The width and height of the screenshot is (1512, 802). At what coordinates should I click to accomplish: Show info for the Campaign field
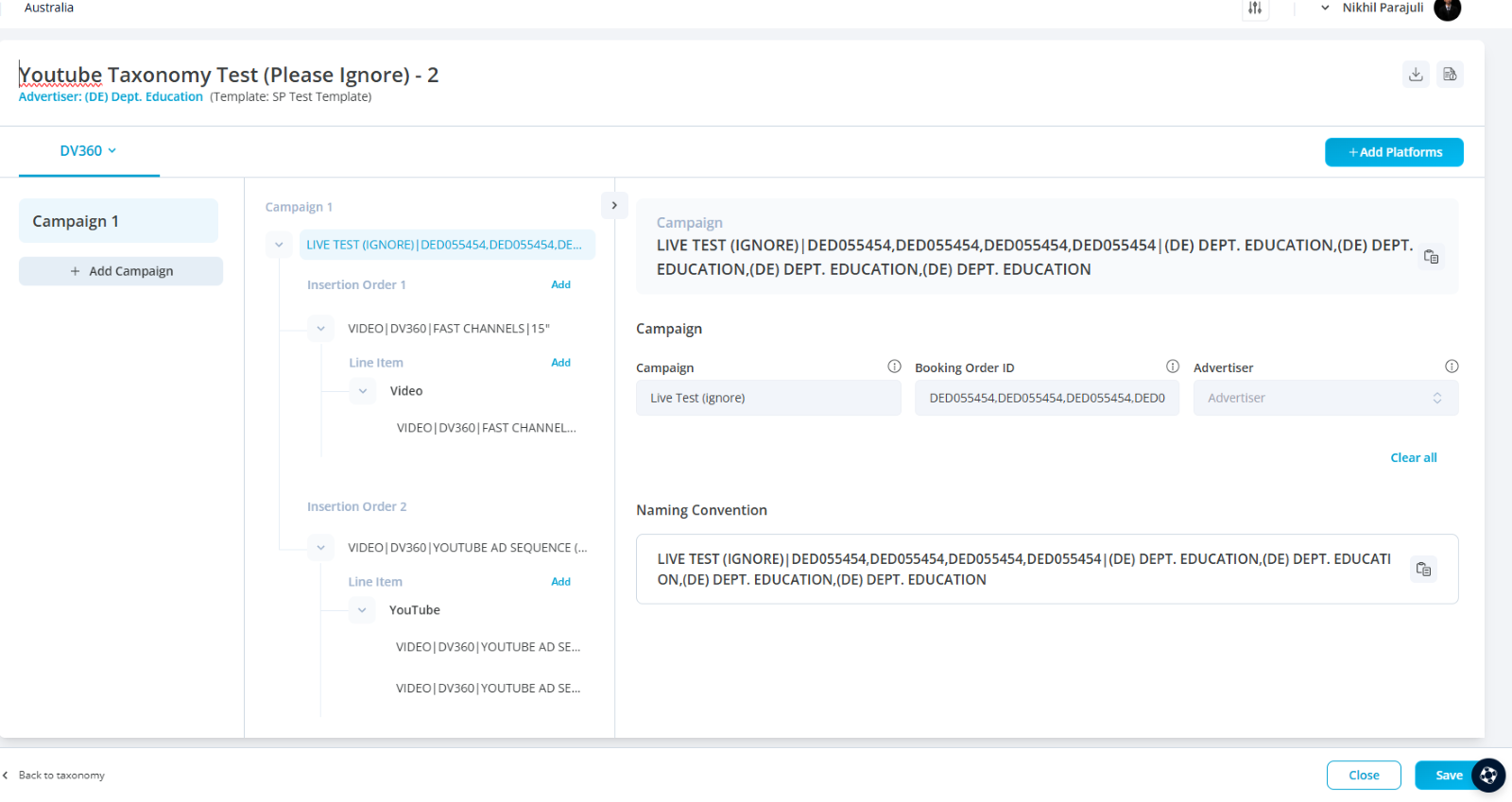click(894, 367)
